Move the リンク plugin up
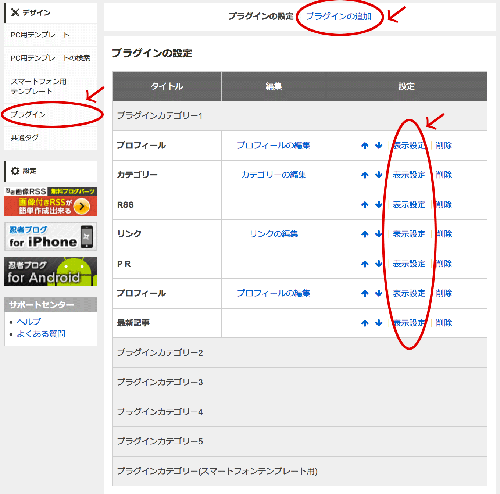The height and width of the screenshot is (494, 500). click(365, 234)
